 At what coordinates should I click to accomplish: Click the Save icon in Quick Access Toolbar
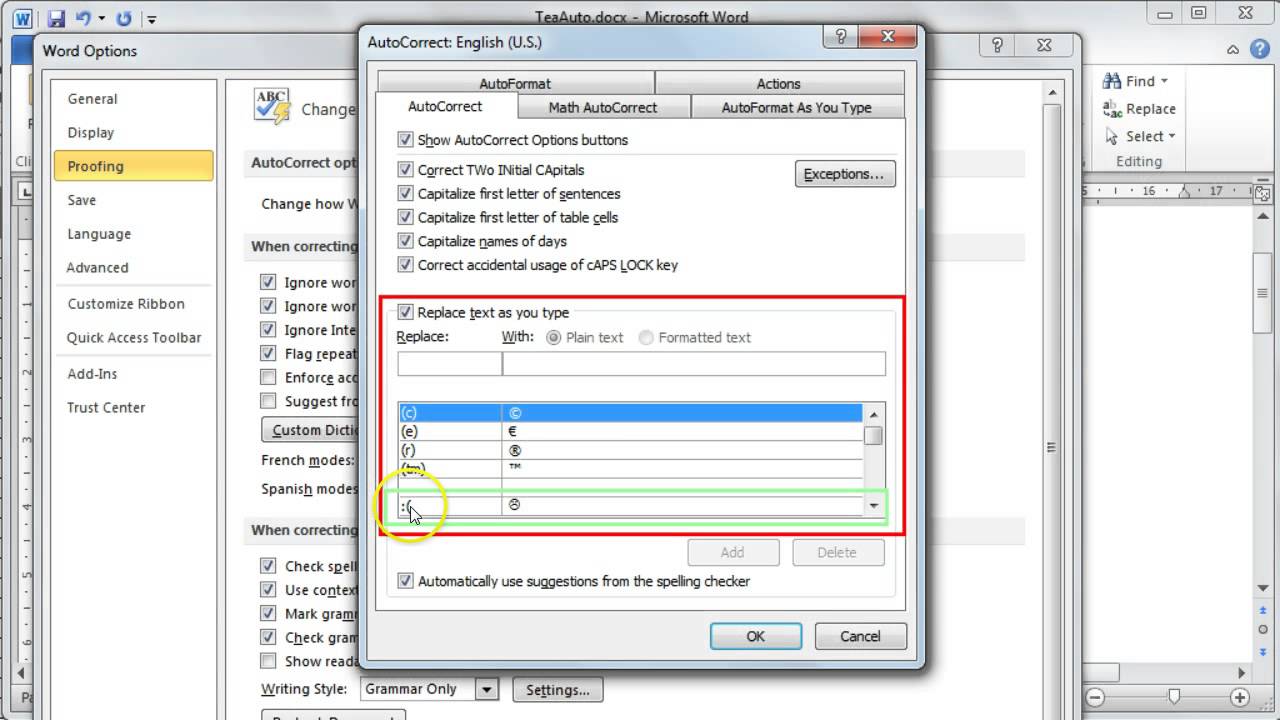coord(56,18)
